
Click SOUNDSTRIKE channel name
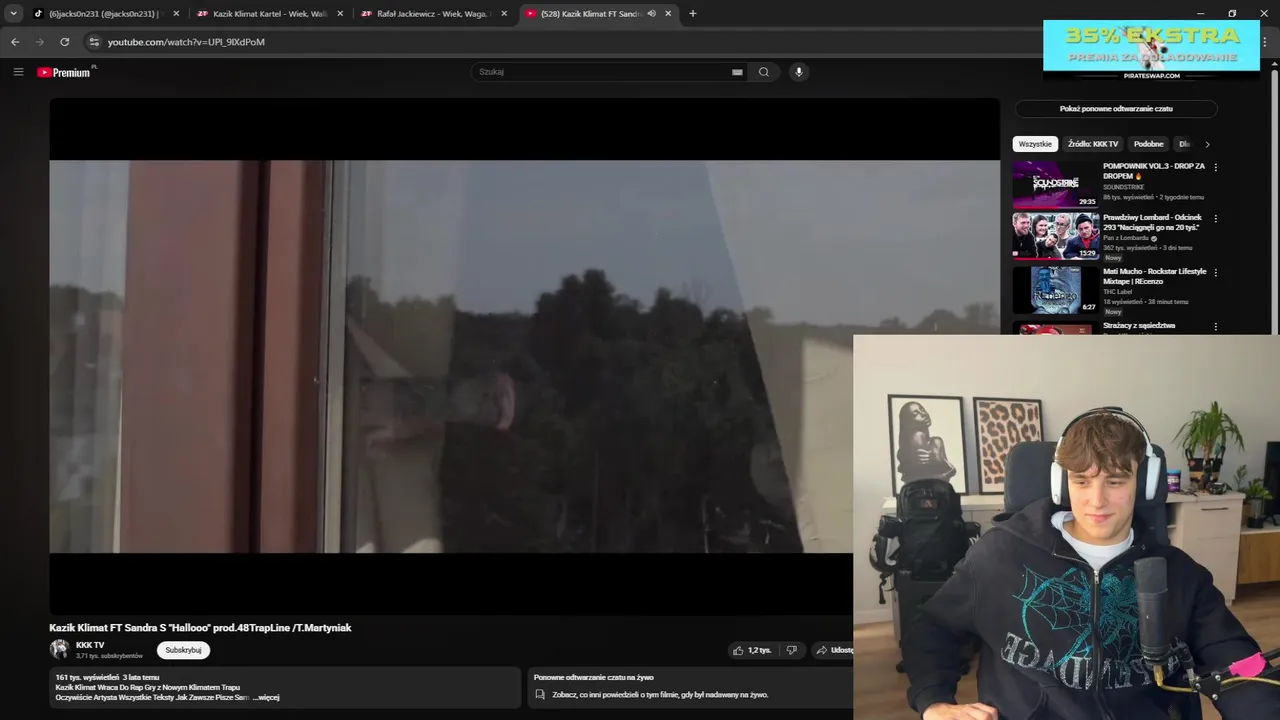pos(1124,187)
